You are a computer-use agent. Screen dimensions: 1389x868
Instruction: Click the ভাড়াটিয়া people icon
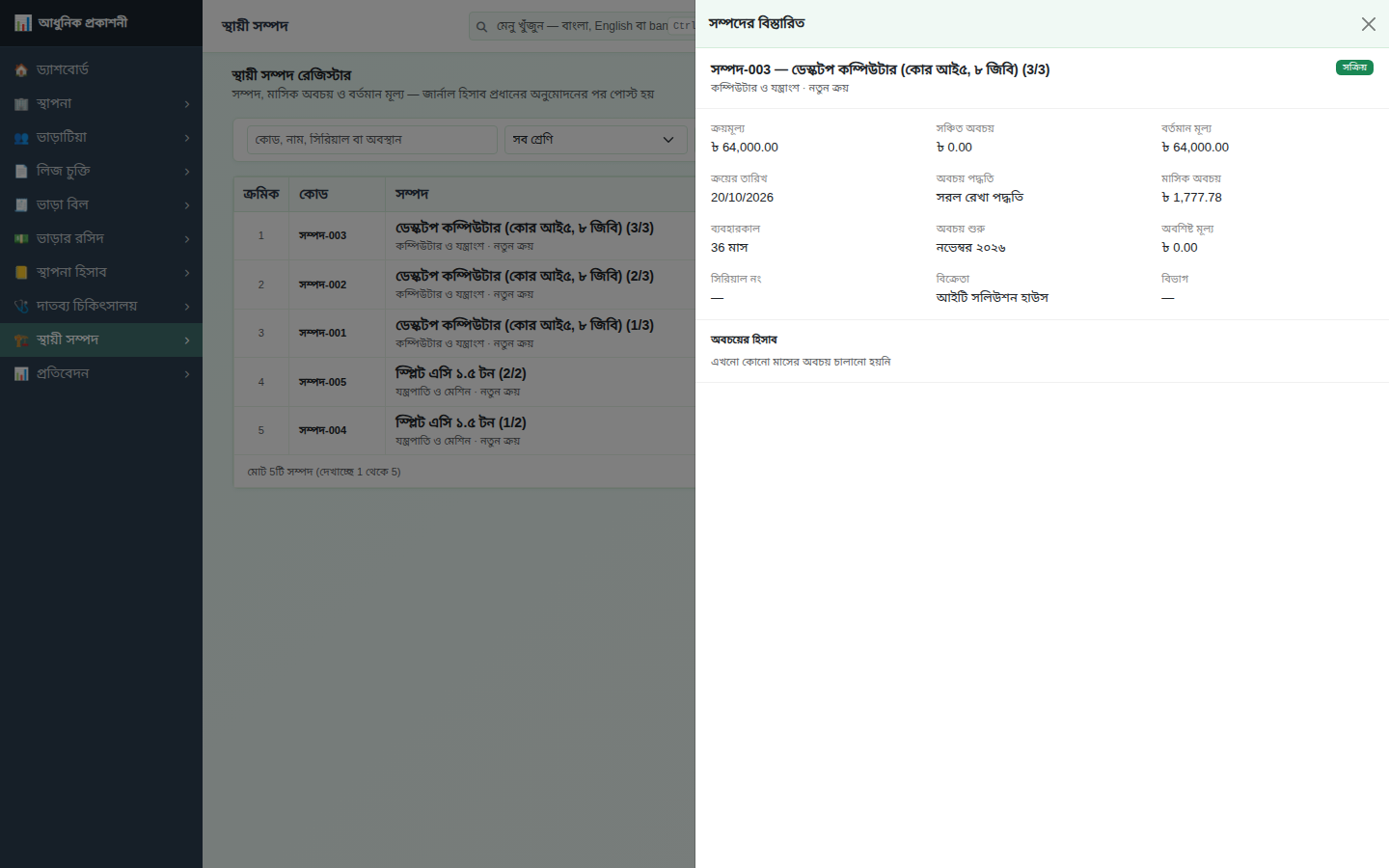21,138
